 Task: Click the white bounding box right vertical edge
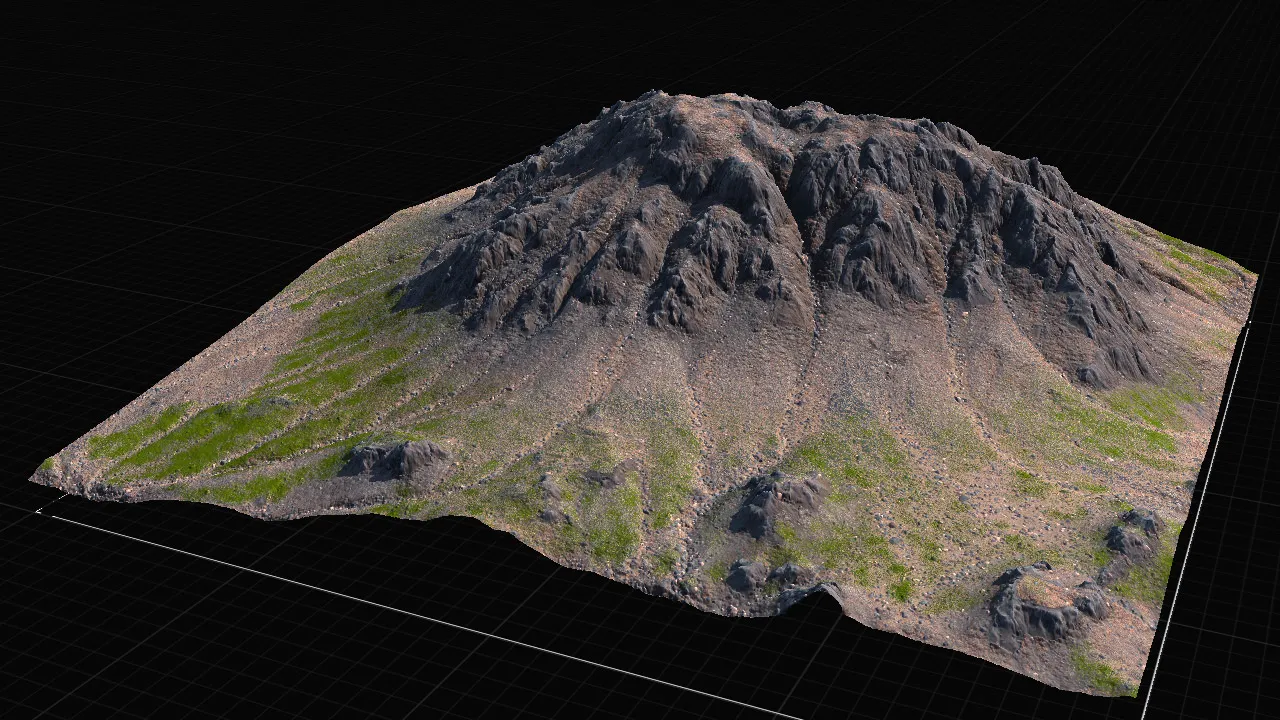pos(1195,510)
